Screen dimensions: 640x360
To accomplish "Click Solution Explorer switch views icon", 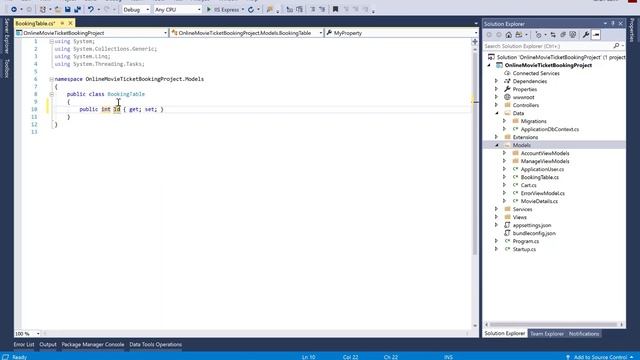I will (519, 35).
